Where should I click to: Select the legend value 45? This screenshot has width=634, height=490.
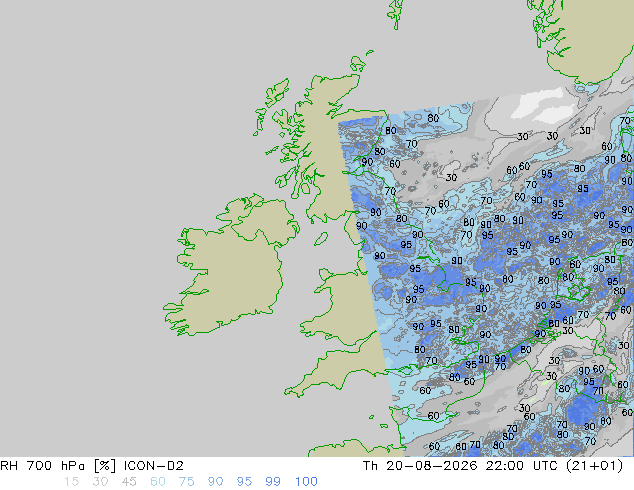[x=129, y=482]
